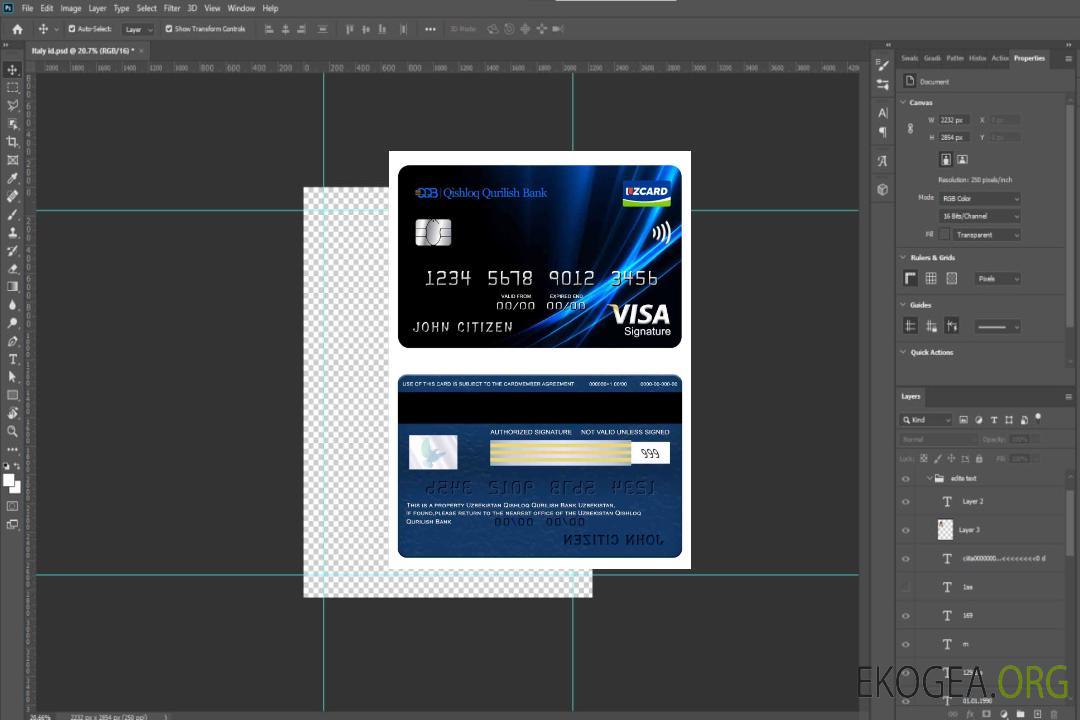Open the 3D materials panel icon
This screenshot has height=720, width=1080.
pyautogui.click(x=882, y=189)
